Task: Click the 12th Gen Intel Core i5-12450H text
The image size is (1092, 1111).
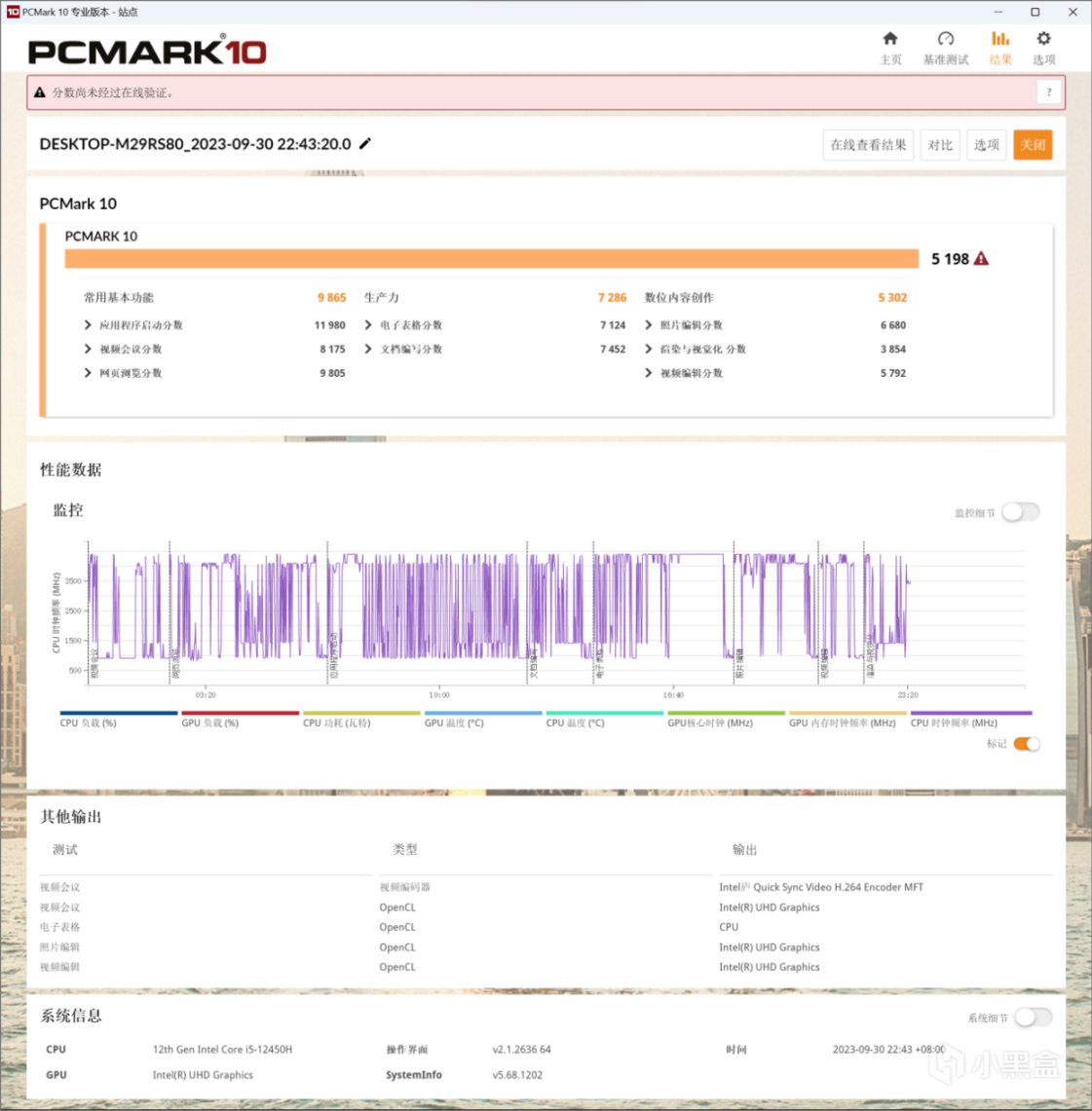Action: click(x=222, y=1050)
